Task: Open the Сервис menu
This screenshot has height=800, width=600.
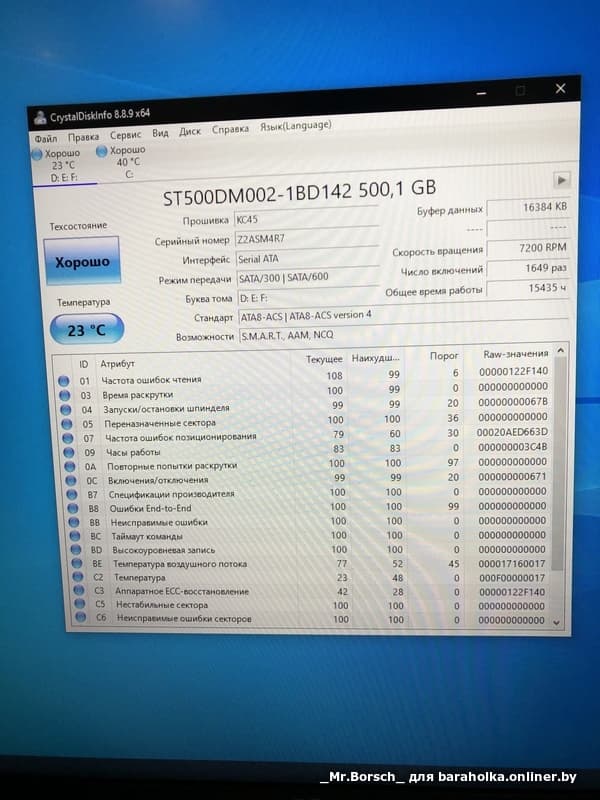Action: (125, 135)
